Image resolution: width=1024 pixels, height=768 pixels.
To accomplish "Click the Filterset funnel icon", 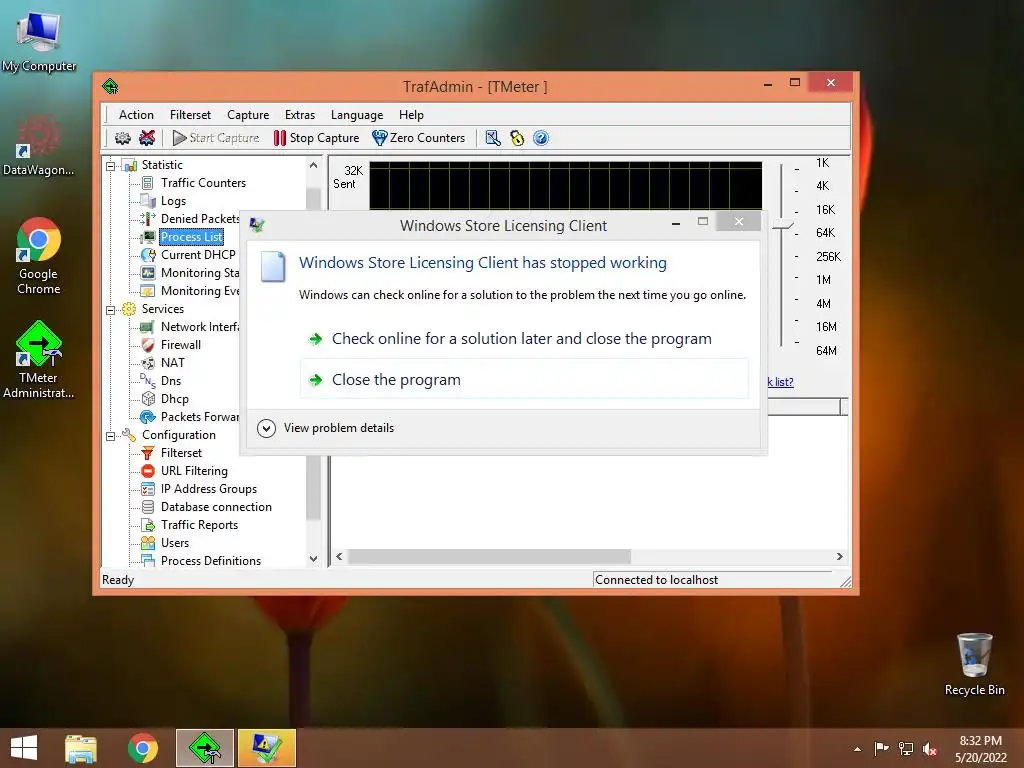I will pyautogui.click(x=148, y=453).
